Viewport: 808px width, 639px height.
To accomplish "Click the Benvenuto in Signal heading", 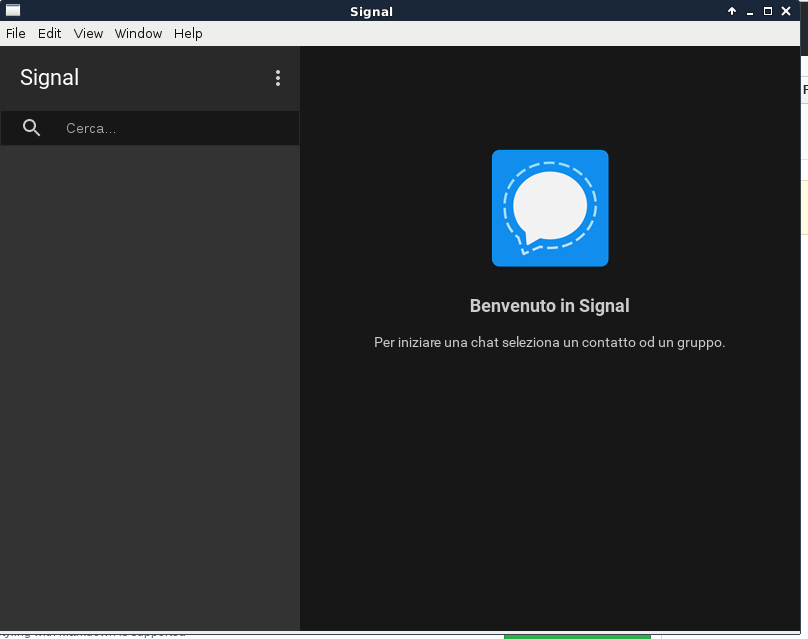I will click(x=549, y=306).
